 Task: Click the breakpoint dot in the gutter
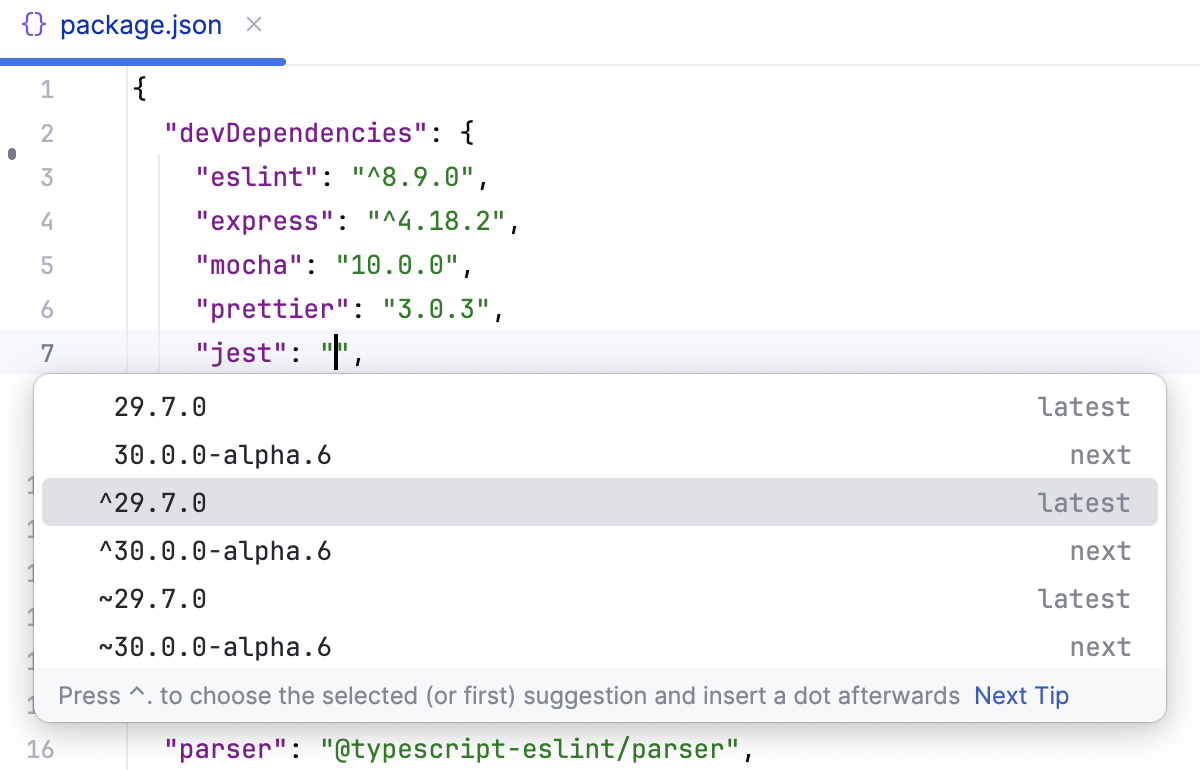(11, 153)
